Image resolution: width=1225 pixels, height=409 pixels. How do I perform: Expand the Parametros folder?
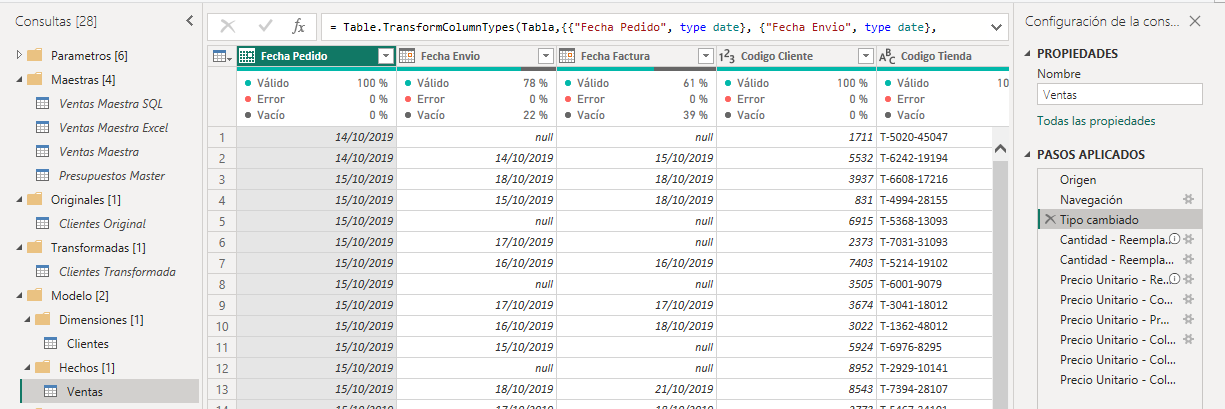point(19,55)
